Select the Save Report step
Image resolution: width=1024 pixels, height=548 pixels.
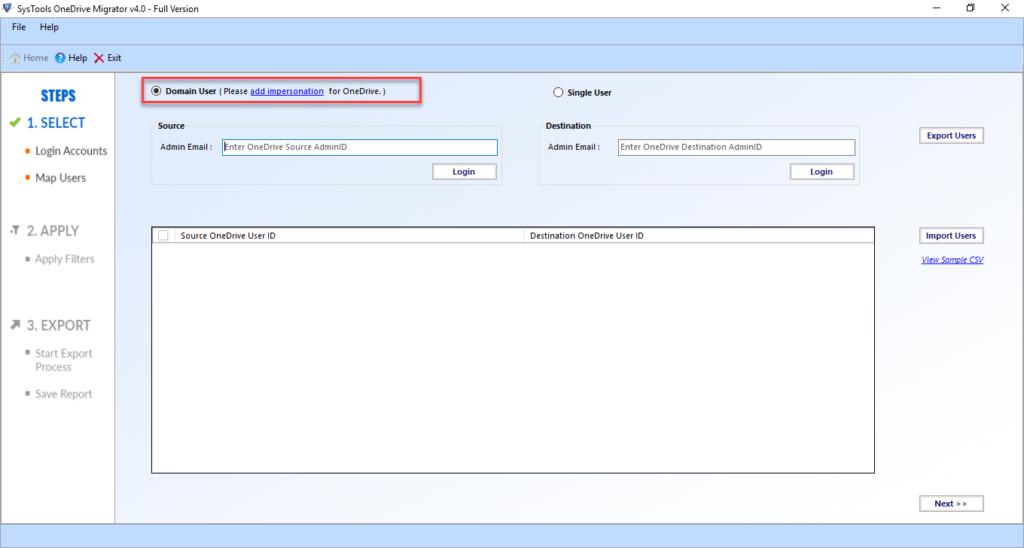(63, 394)
